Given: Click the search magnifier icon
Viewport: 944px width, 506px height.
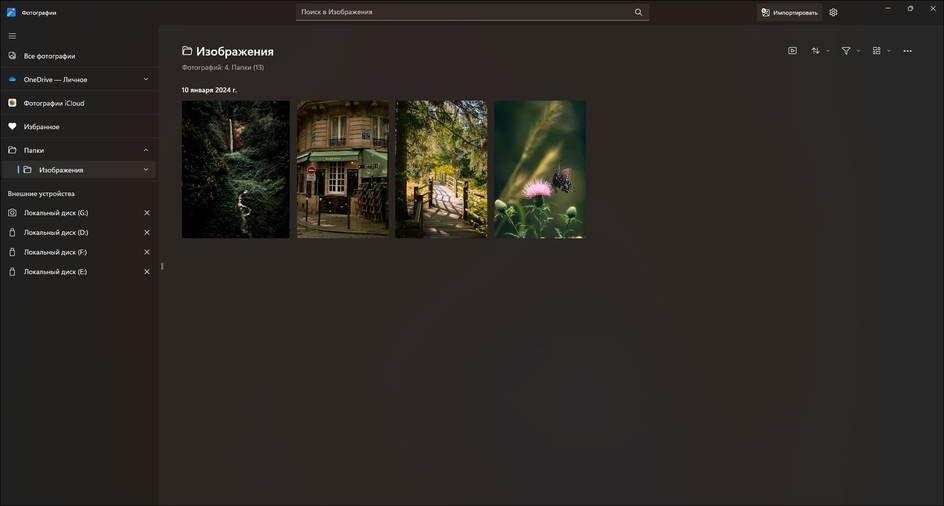Looking at the screenshot, I should [638, 12].
